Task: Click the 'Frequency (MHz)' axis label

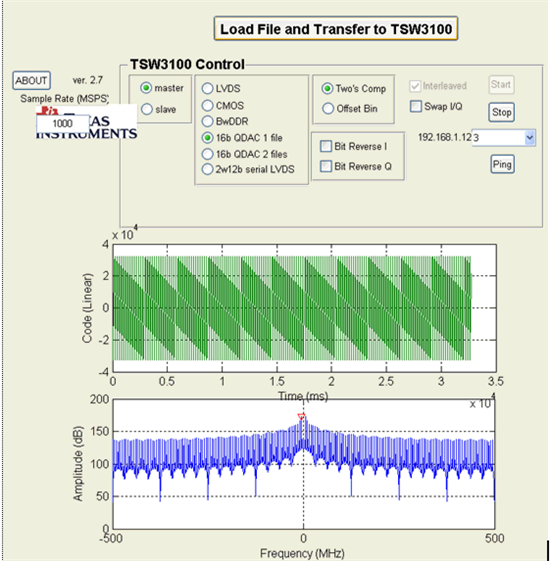Action: click(302, 553)
